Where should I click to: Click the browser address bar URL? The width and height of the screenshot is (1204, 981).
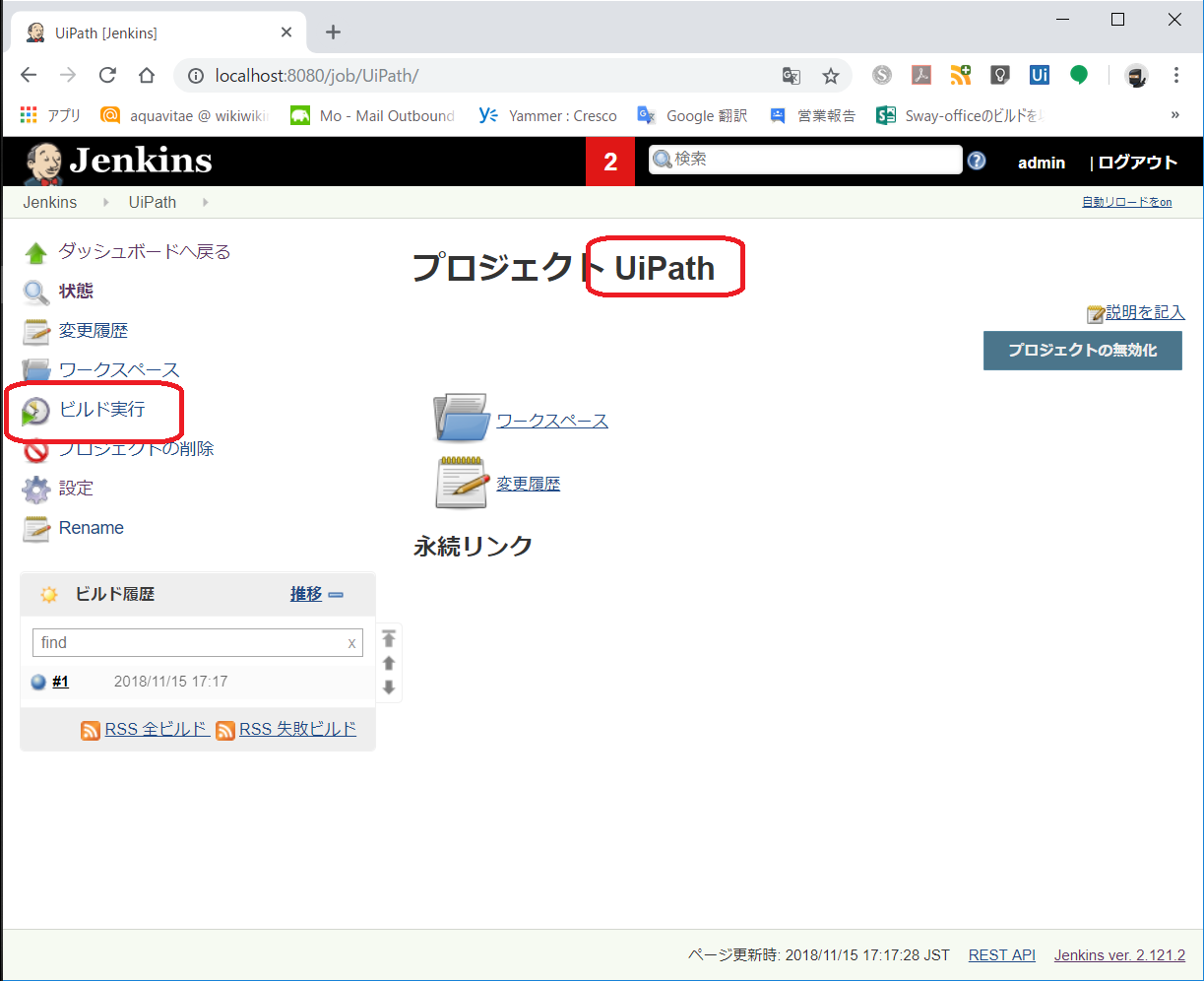tap(317, 76)
